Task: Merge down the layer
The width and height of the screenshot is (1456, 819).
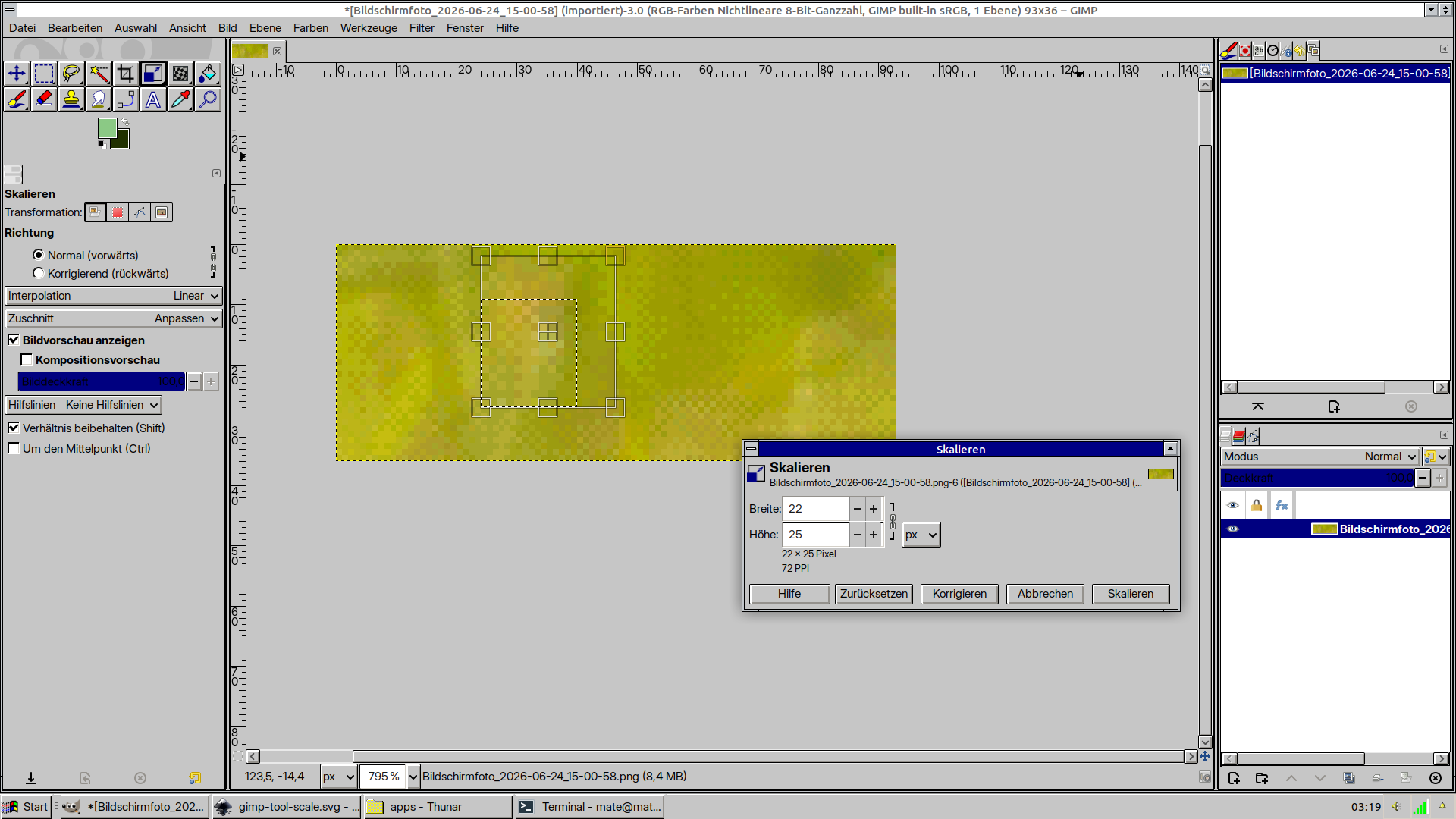Action: [x=1377, y=778]
